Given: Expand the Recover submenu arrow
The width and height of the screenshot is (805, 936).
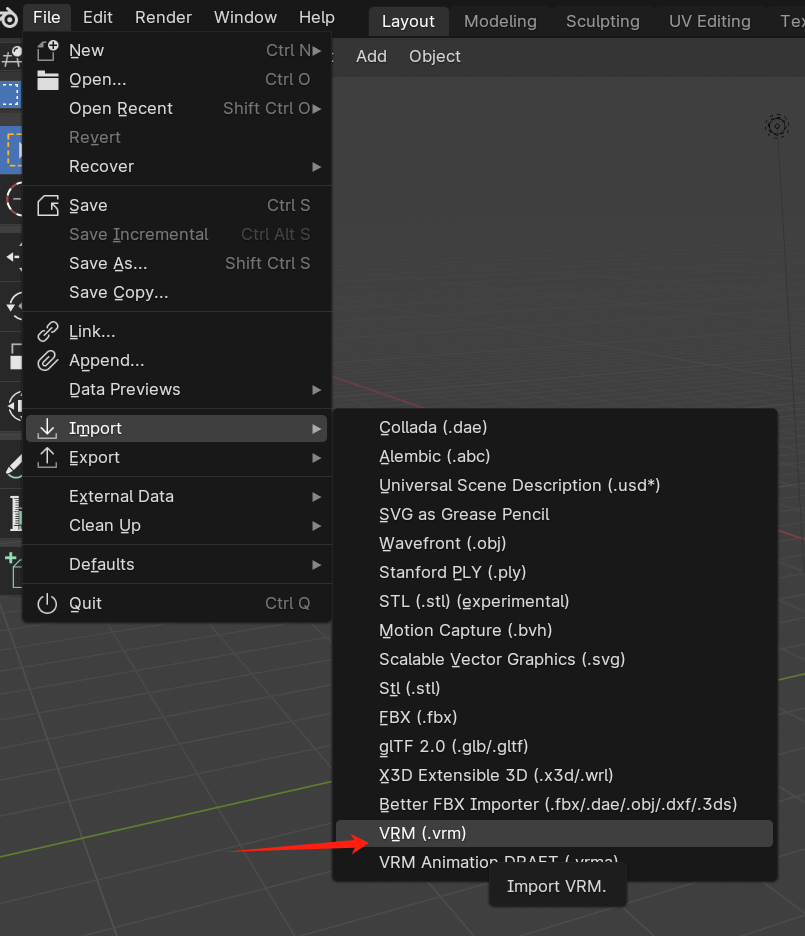Looking at the screenshot, I should pos(317,167).
